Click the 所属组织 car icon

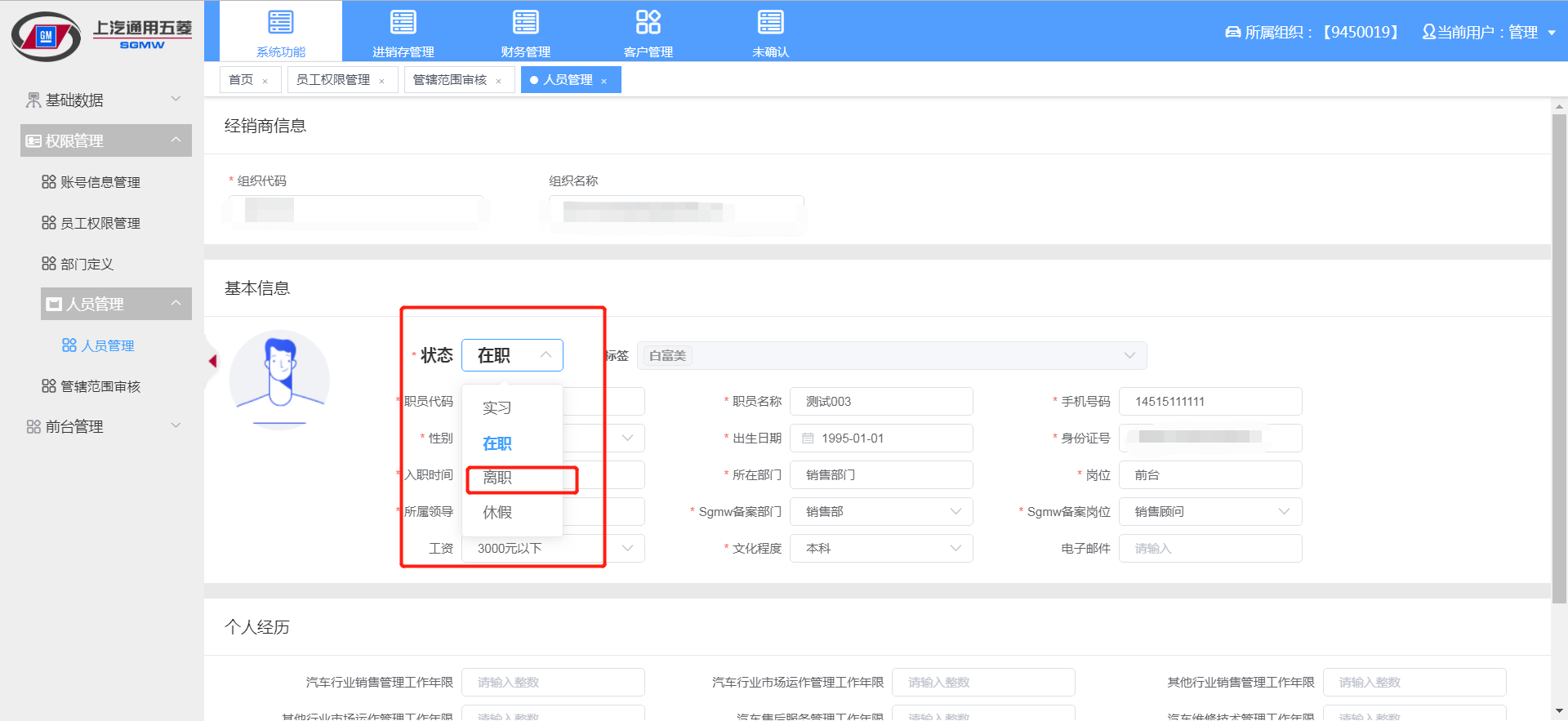tap(1232, 33)
